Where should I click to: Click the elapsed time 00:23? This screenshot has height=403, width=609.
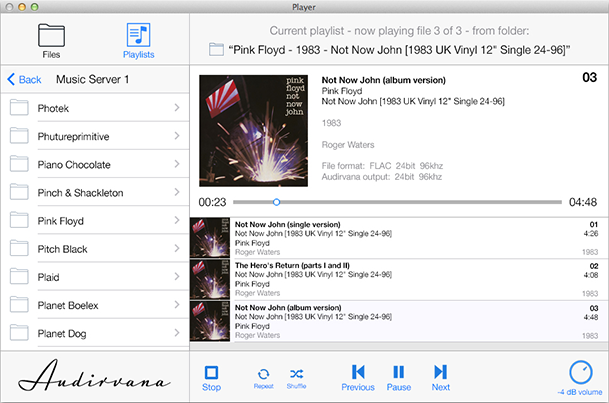[x=212, y=202]
